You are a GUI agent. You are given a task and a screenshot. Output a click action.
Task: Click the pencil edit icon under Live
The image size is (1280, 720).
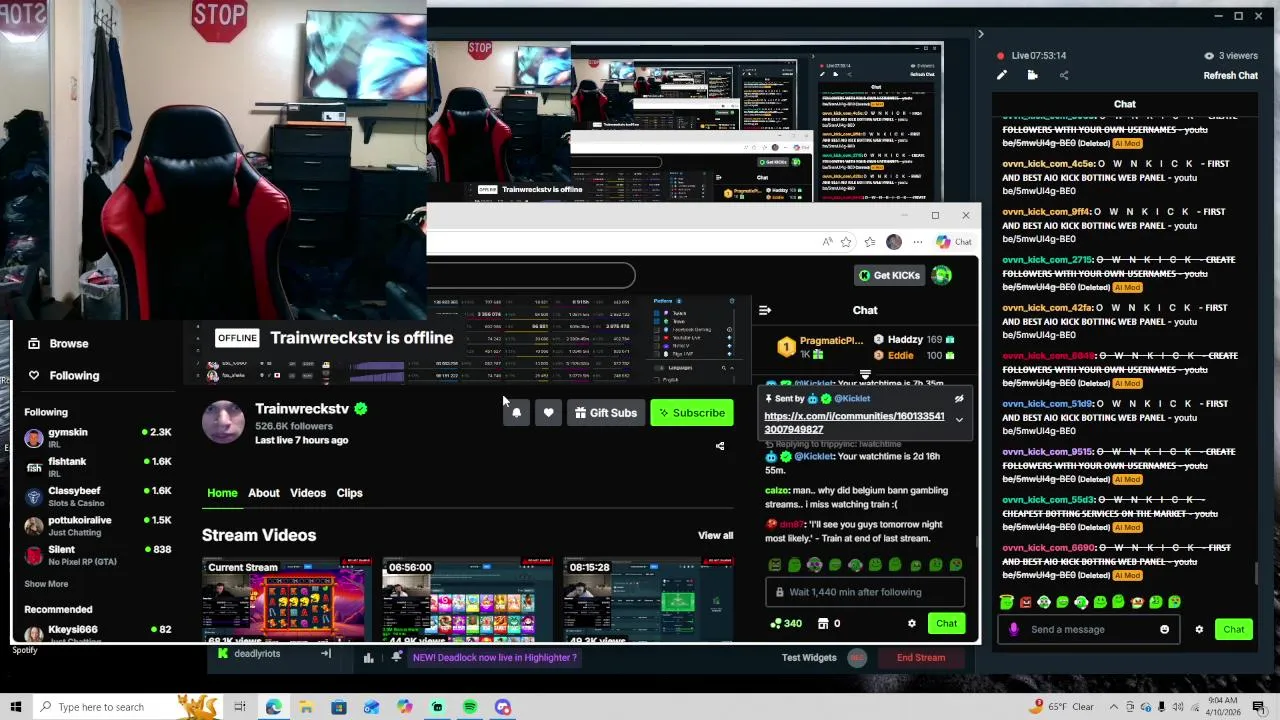(x=1002, y=75)
